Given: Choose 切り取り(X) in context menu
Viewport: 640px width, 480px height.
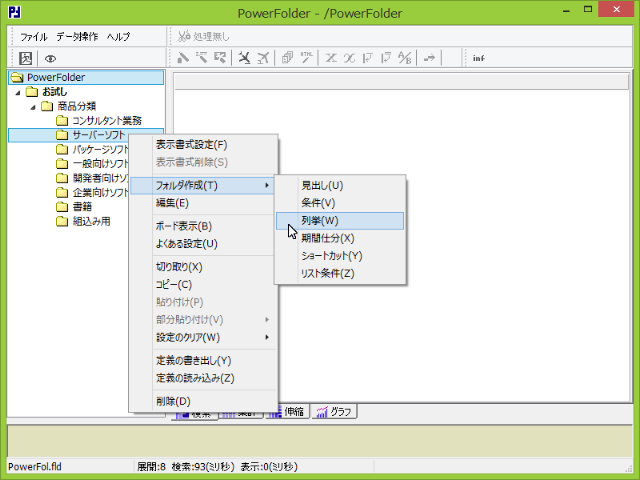Looking at the screenshot, I should (203, 267).
